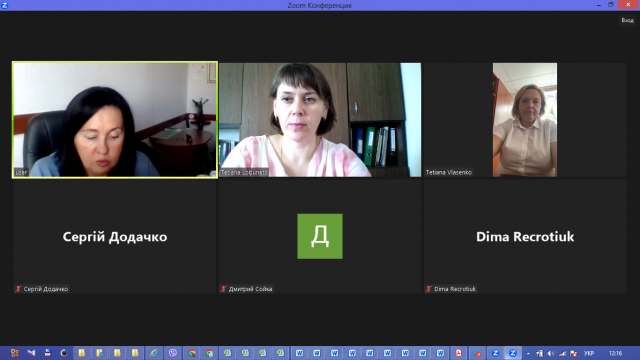Open the signal bars network icon
640x360 pixels.
[562, 353]
